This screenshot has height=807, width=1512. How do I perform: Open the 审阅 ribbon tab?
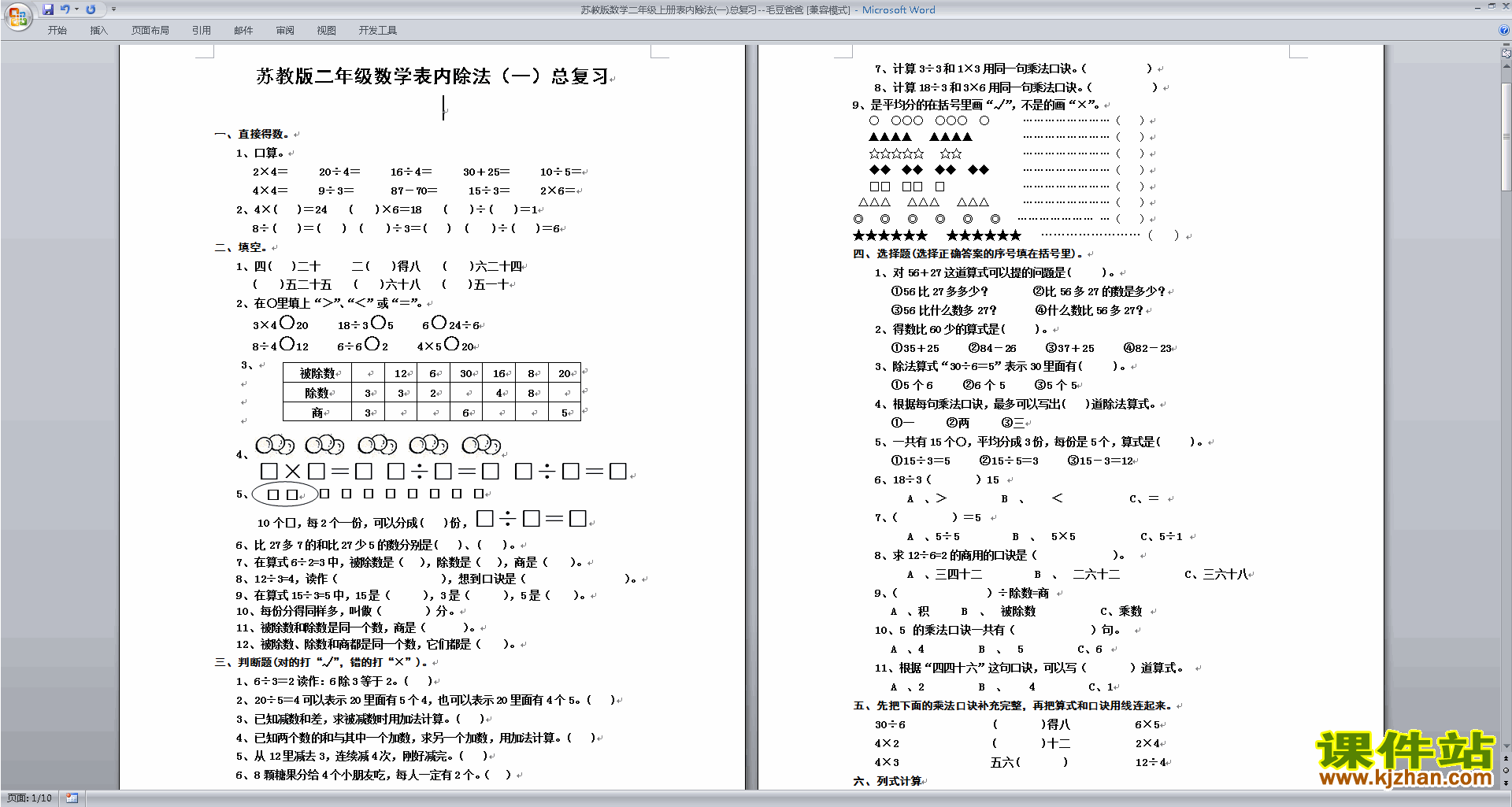[285, 31]
